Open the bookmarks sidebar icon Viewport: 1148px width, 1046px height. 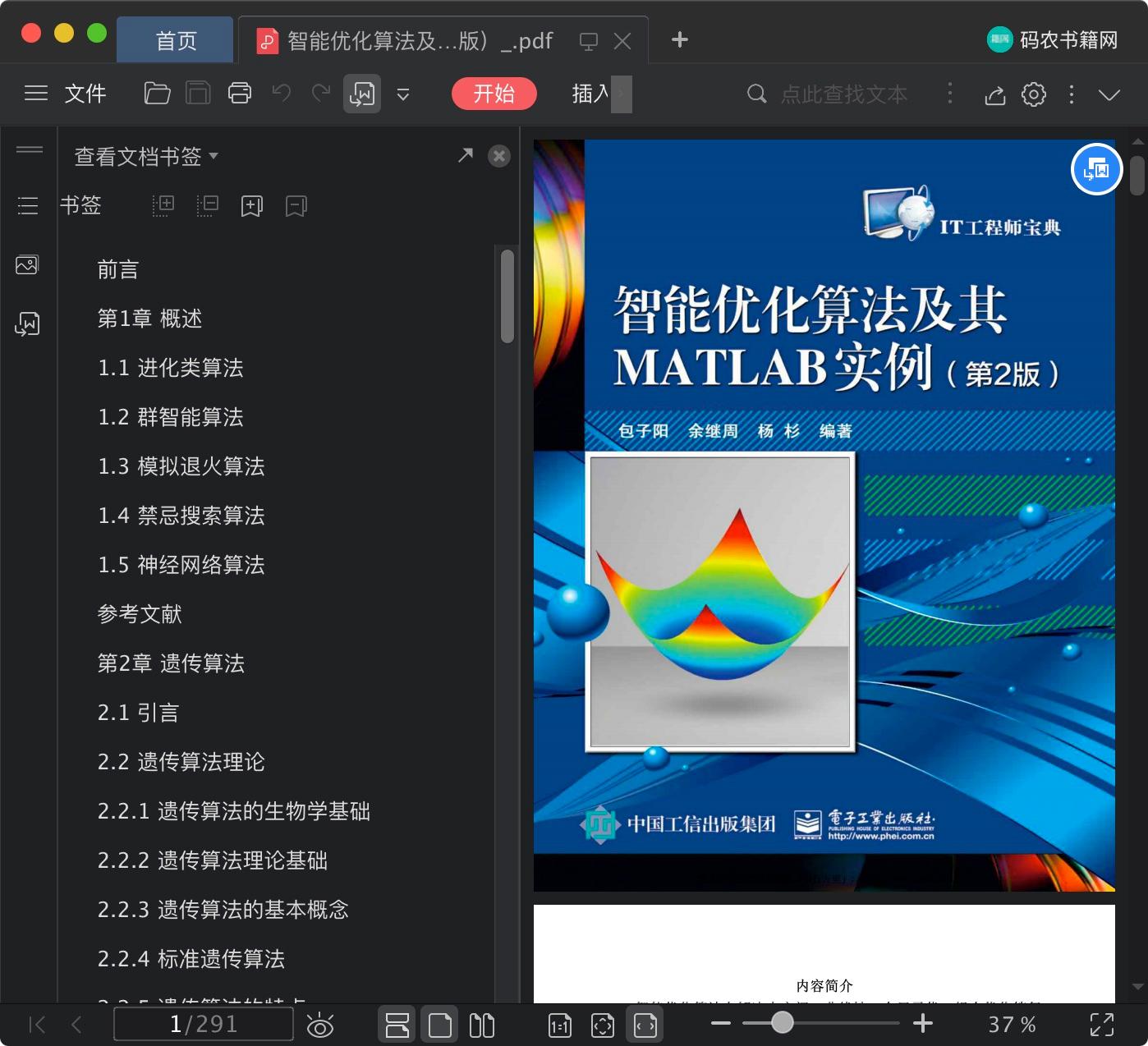click(x=27, y=324)
